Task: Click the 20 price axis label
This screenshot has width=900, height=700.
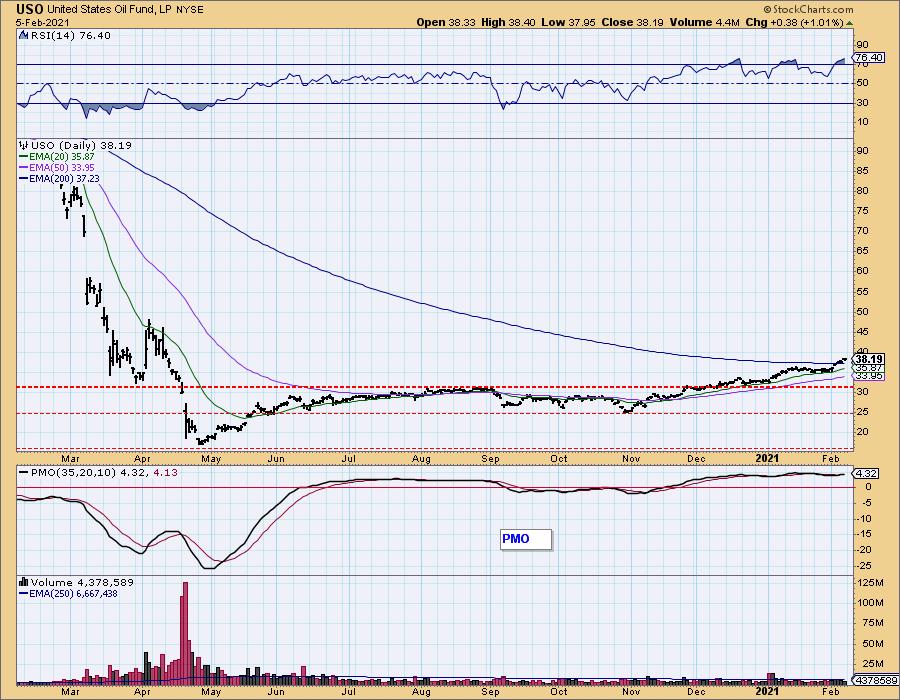Action: pos(862,431)
